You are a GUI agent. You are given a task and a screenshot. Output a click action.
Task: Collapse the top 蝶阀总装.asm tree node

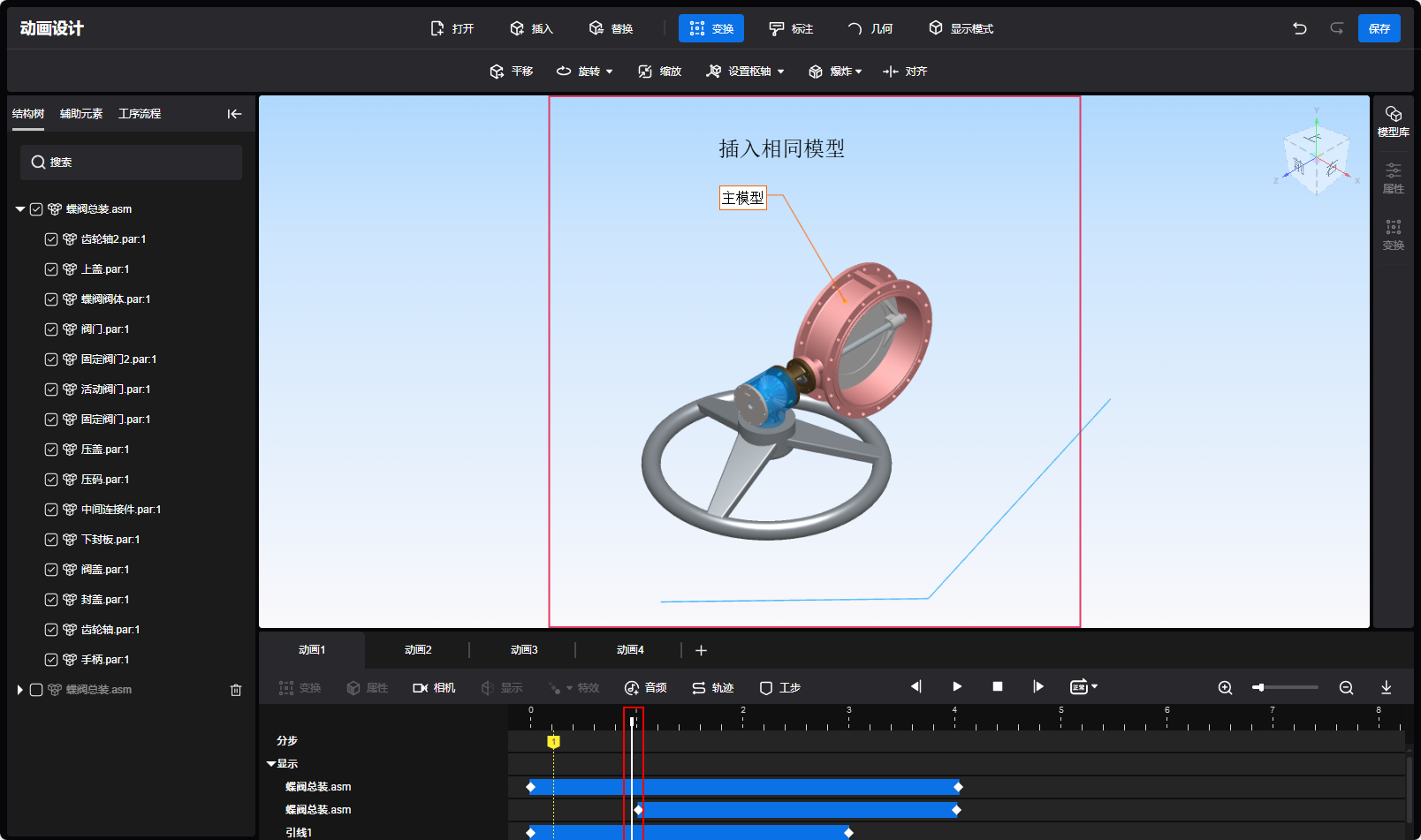pos(20,209)
